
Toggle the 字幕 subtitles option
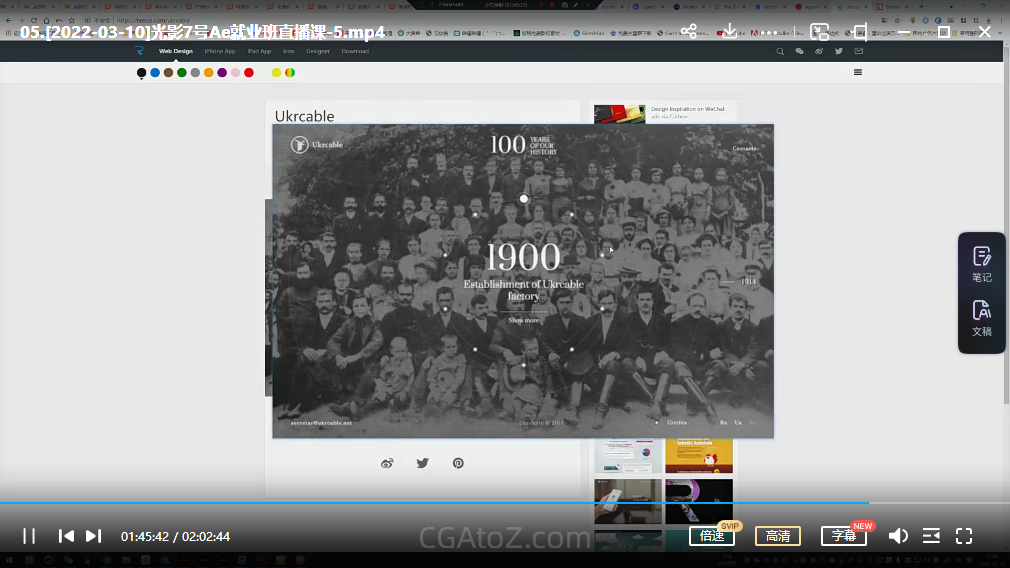click(844, 536)
